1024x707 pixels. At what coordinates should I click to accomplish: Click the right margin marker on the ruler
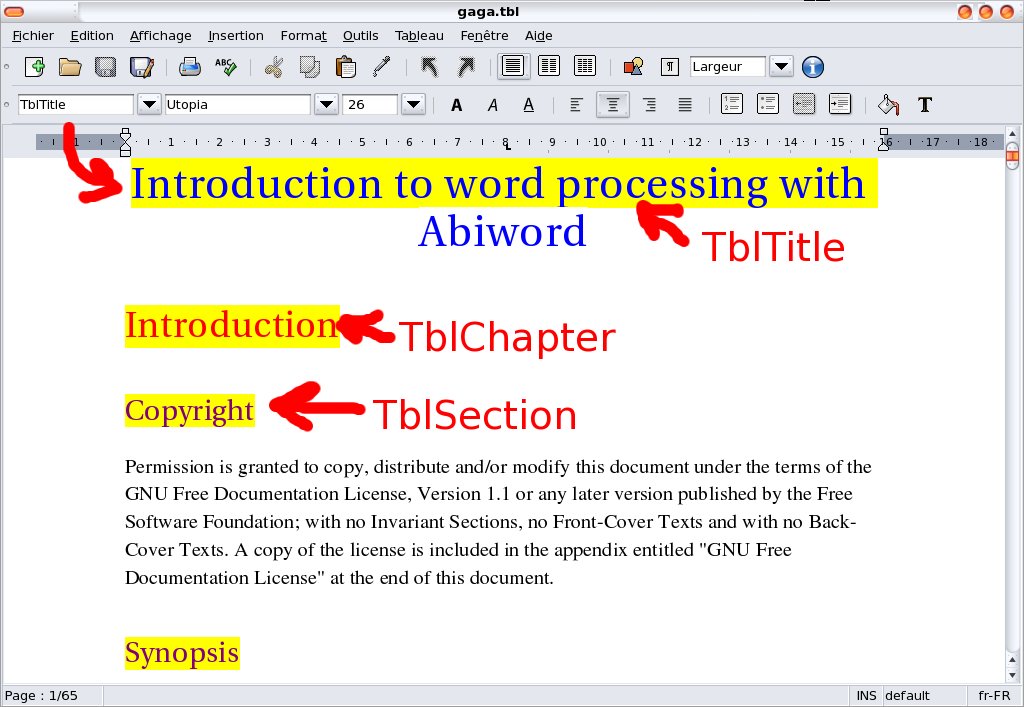(884, 140)
